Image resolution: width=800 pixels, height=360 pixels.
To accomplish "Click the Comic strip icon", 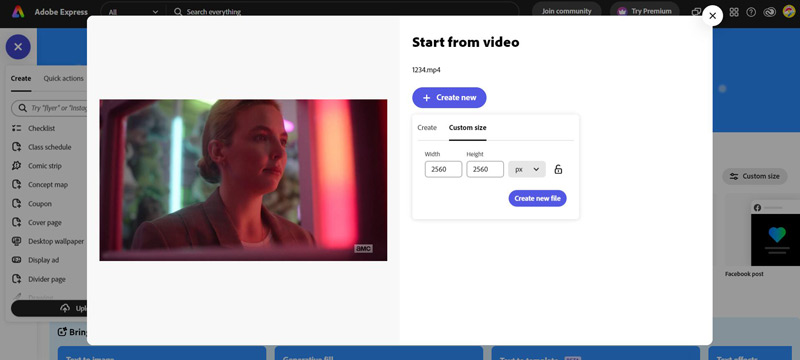I will click(16, 166).
